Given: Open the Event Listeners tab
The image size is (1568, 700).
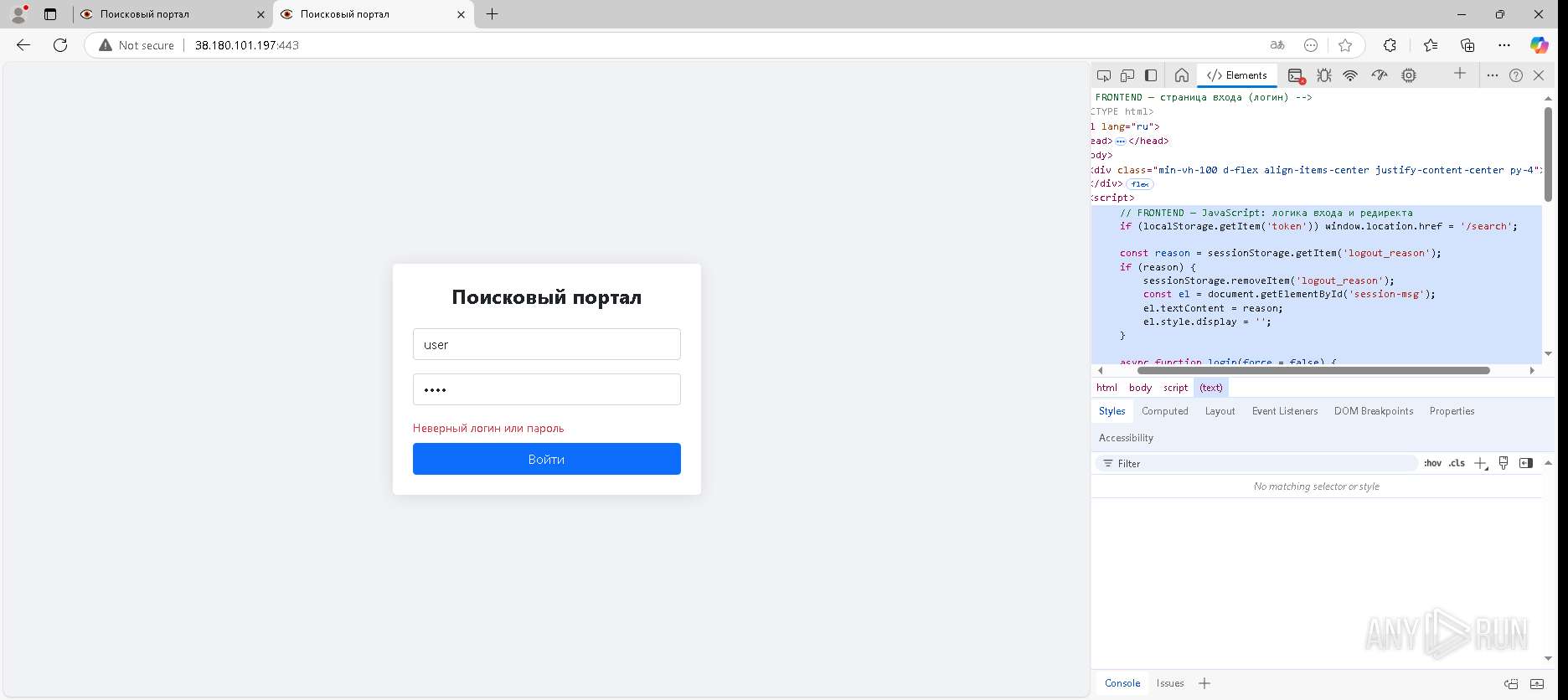Looking at the screenshot, I should point(1285,411).
